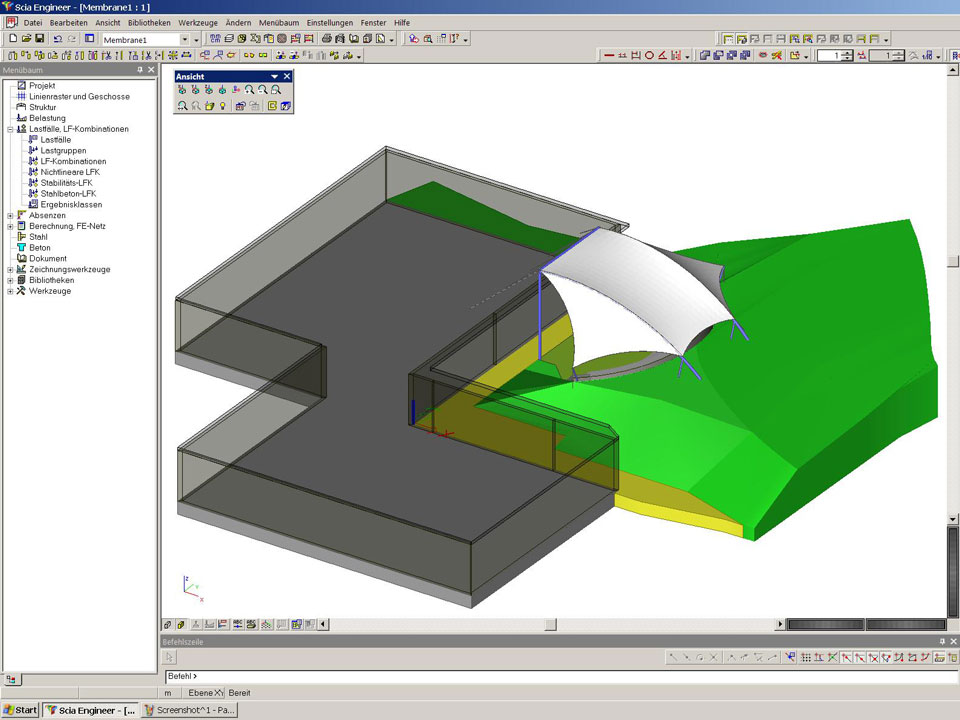The image size is (960, 720).
Task: Click the Windows Start button
Action: tap(20, 710)
